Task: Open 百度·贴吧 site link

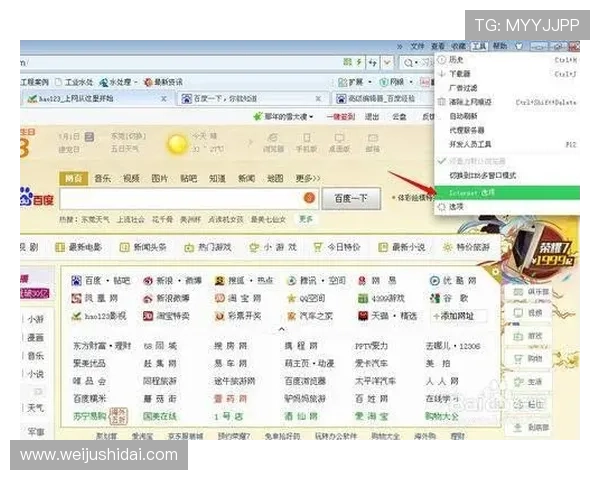Action: 101,281
